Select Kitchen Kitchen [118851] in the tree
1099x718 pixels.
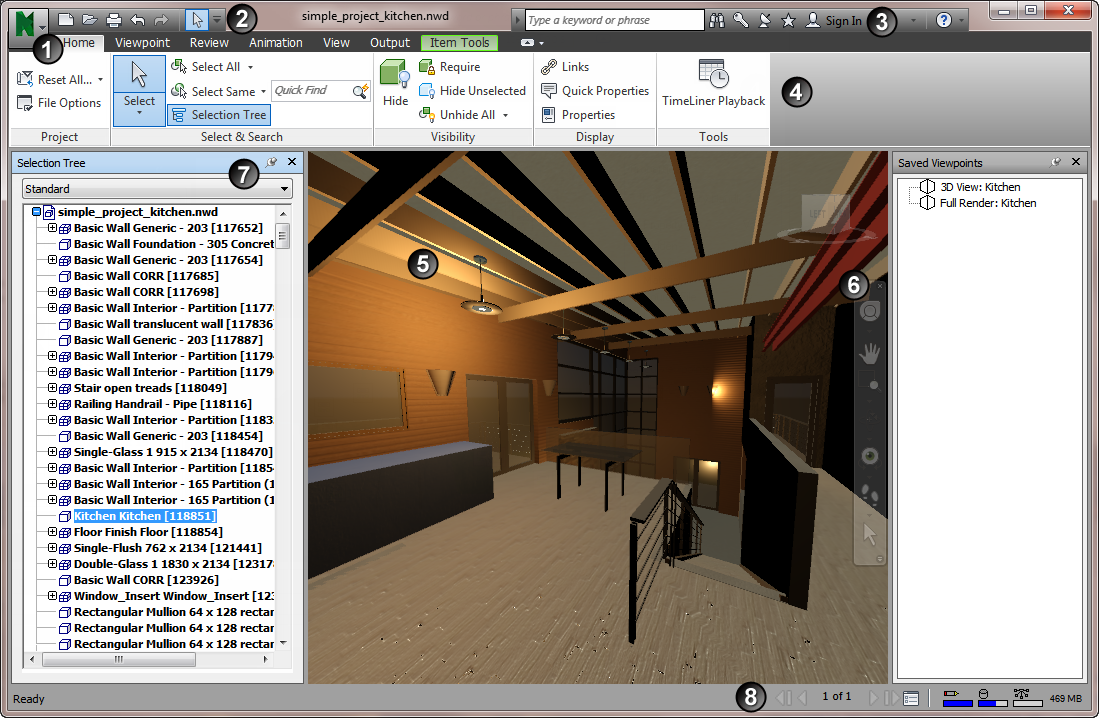(x=145, y=515)
